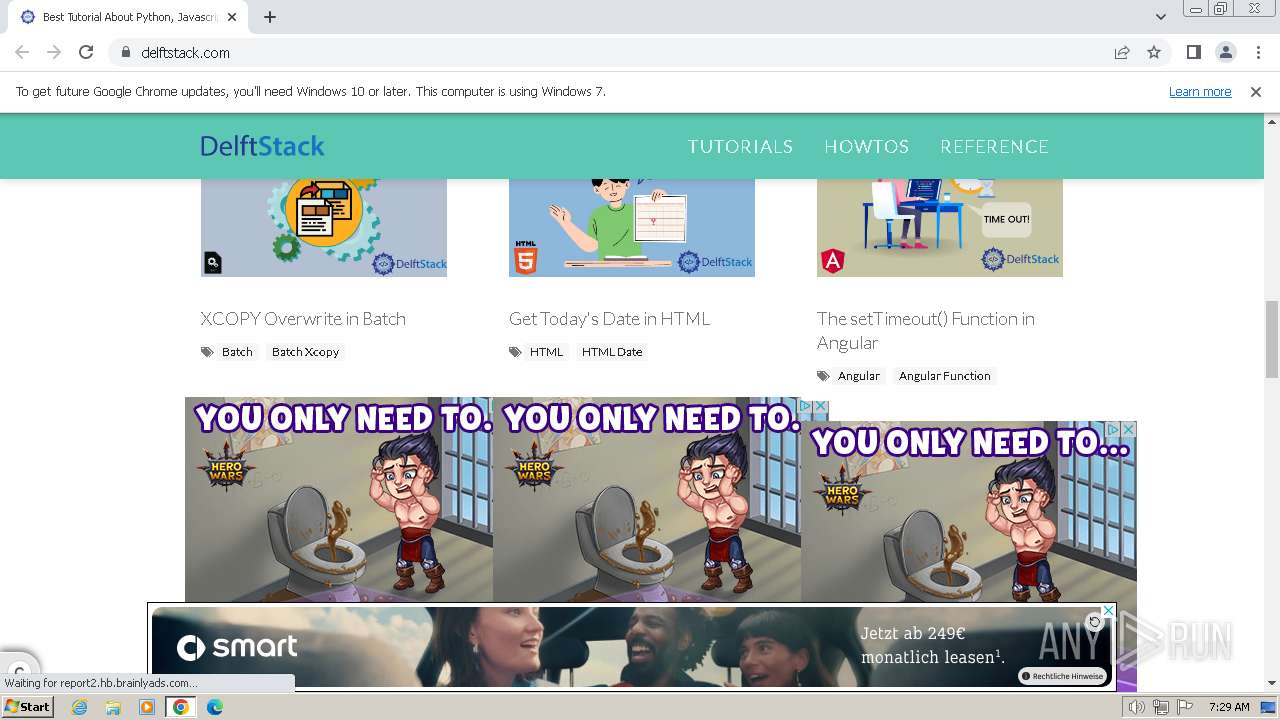Select the Best Tutorial About Python tab
The height and width of the screenshot is (720, 1280).
[x=127, y=17]
